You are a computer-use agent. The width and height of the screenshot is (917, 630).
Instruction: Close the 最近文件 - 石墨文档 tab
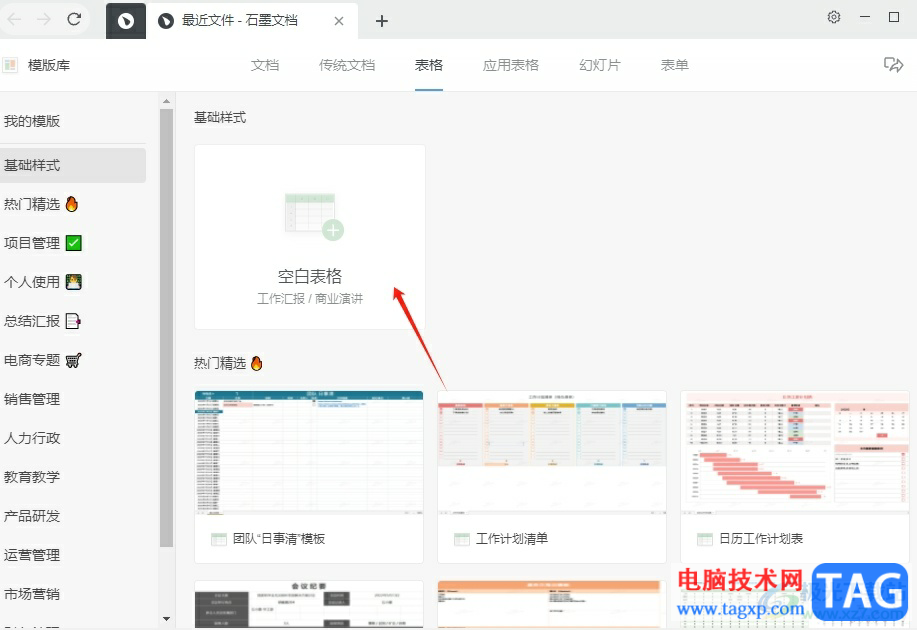(339, 21)
